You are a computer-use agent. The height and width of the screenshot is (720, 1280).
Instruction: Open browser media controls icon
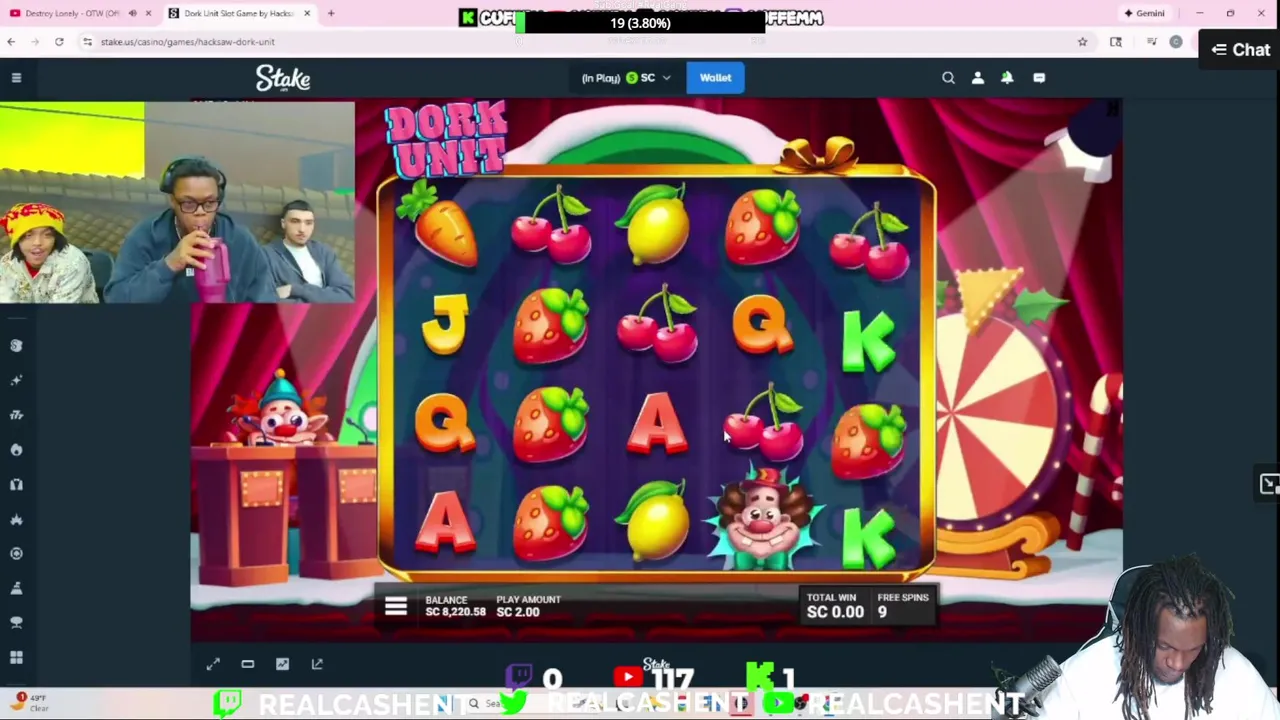point(1152,42)
